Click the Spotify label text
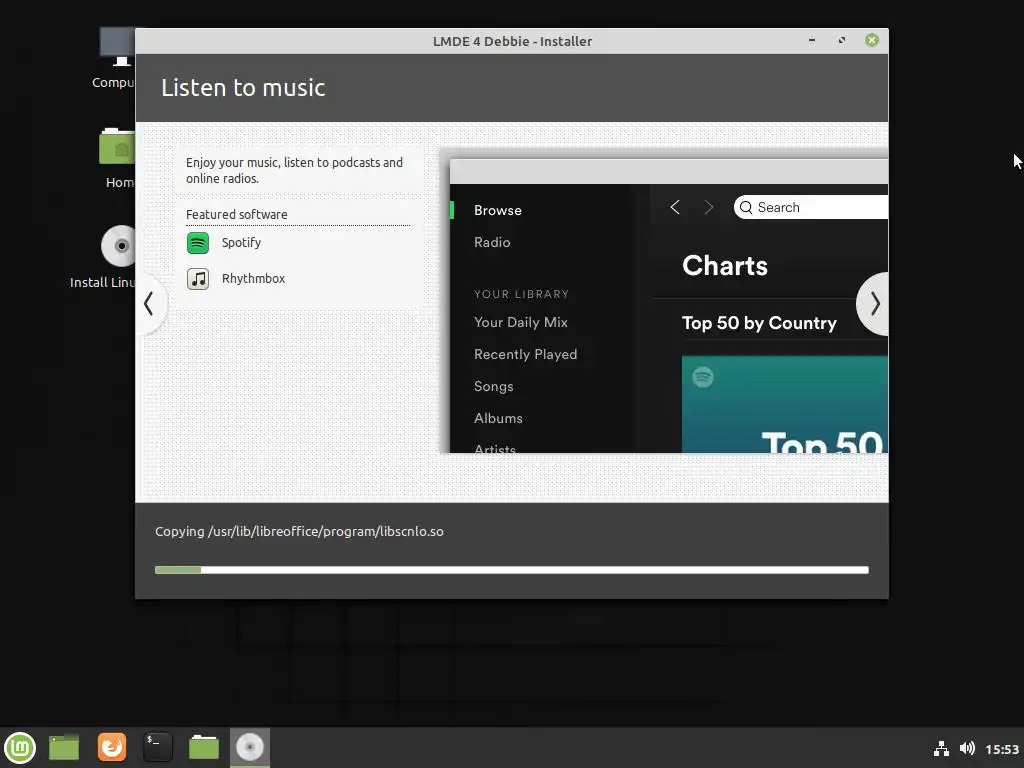This screenshot has width=1024, height=768. [x=241, y=243]
